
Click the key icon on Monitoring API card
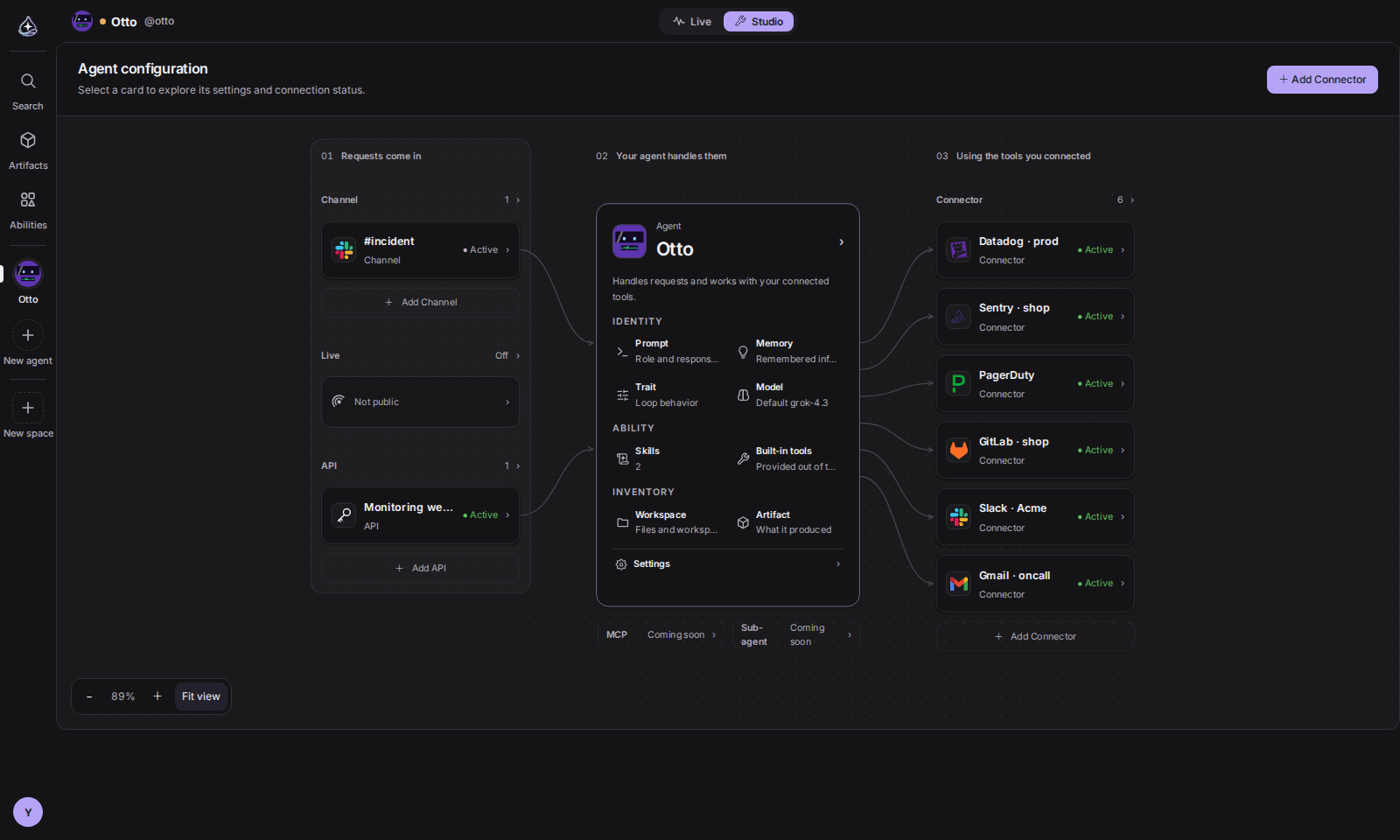tap(344, 515)
